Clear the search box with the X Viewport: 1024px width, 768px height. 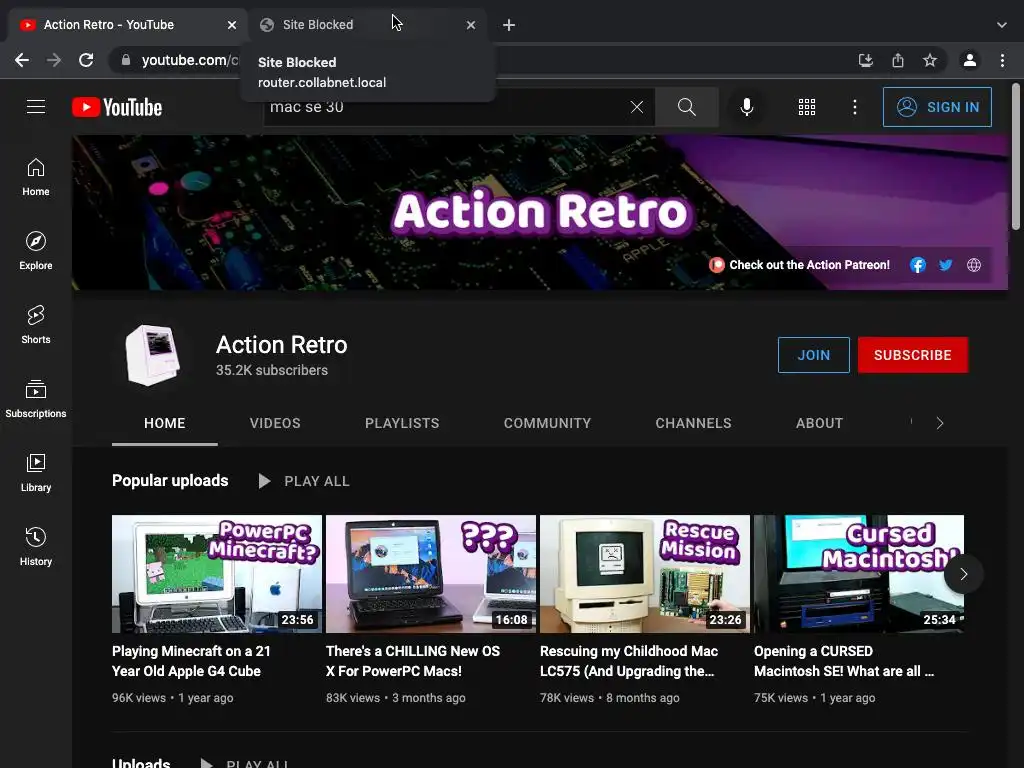coord(637,107)
